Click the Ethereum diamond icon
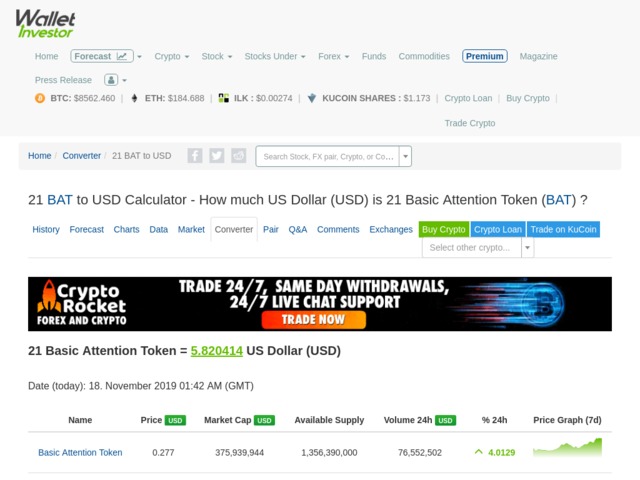The width and height of the screenshot is (640, 480). 134,98
